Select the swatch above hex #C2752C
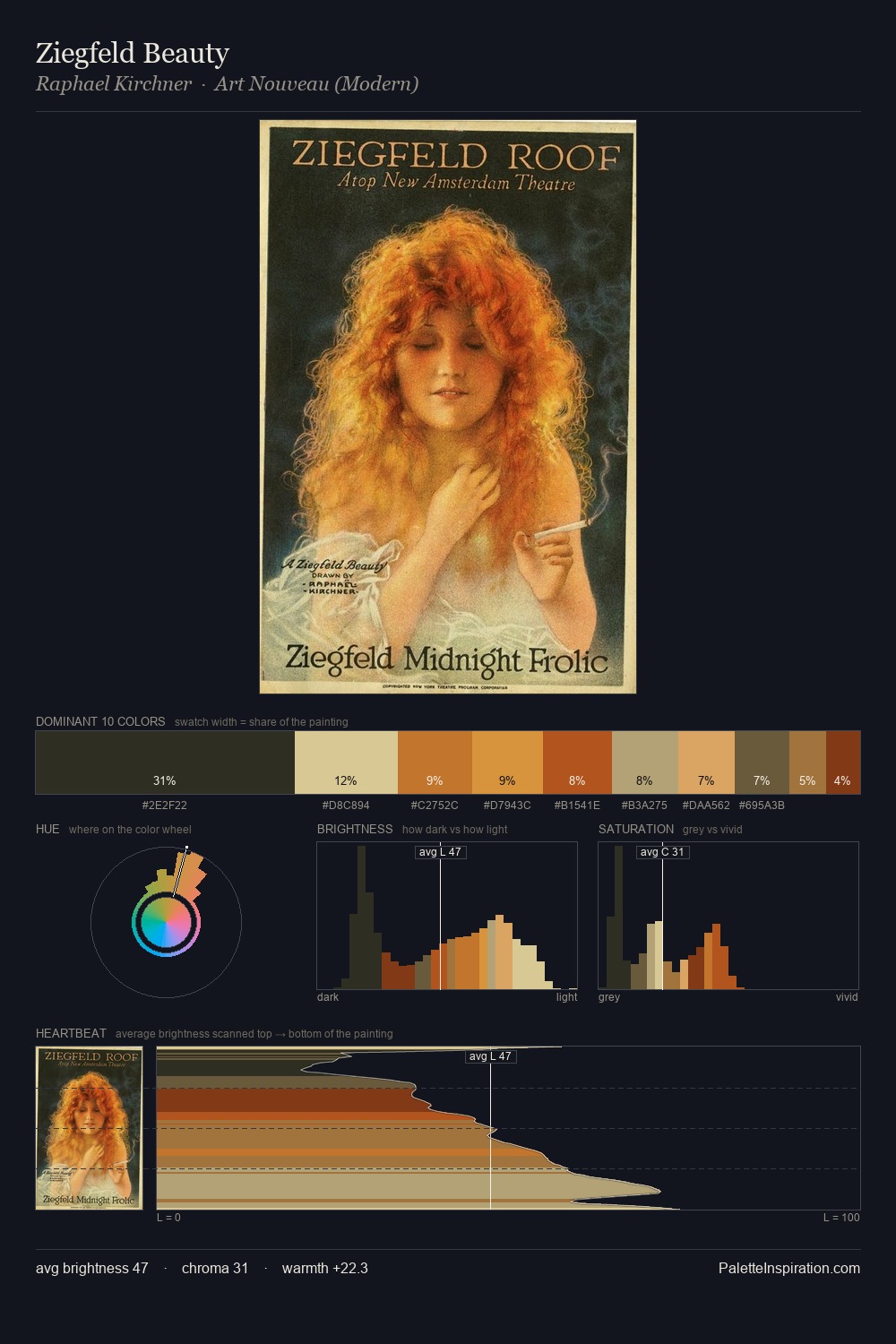 (435, 762)
